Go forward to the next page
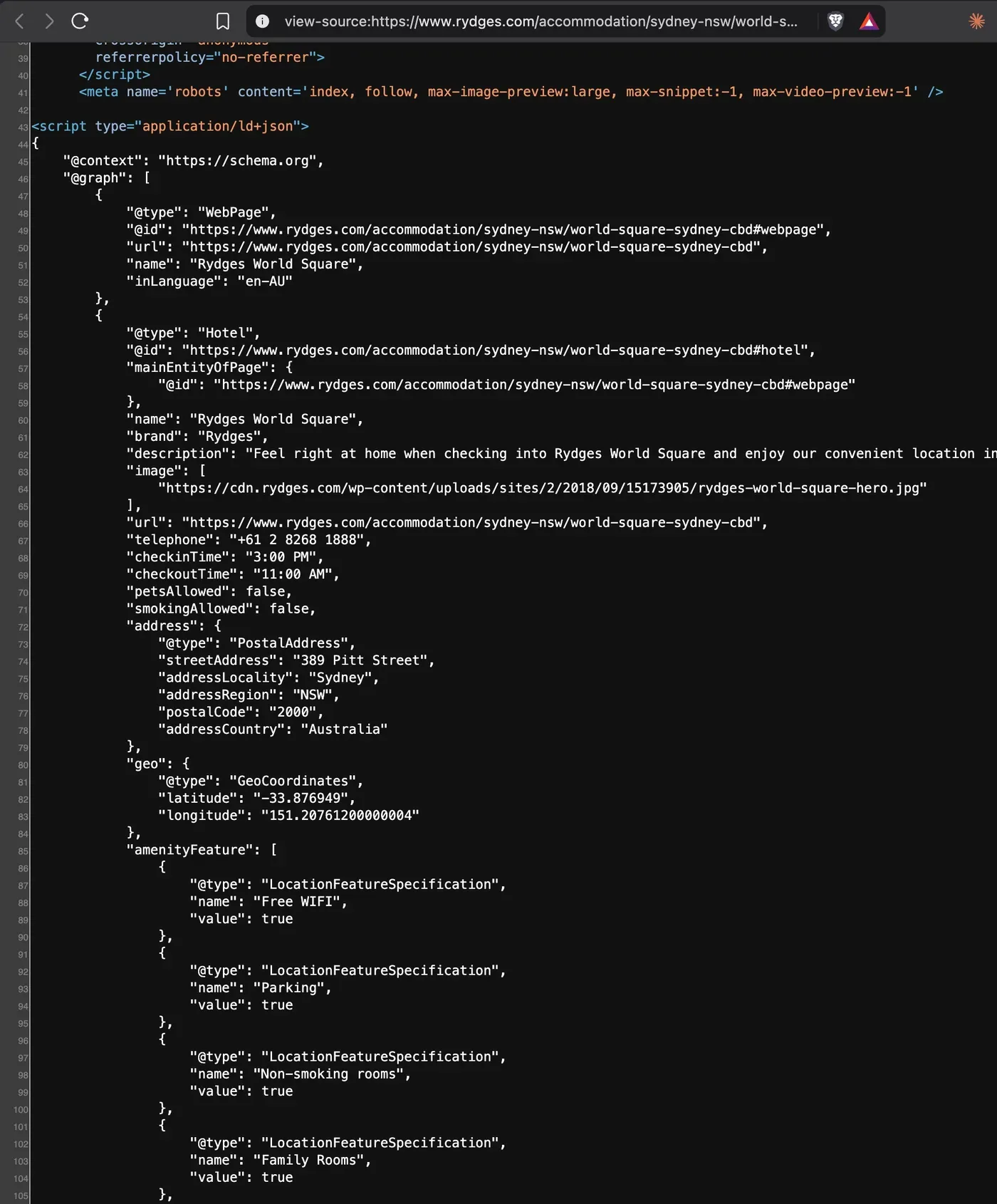Viewport: 997px width, 1204px height. pos(49,21)
